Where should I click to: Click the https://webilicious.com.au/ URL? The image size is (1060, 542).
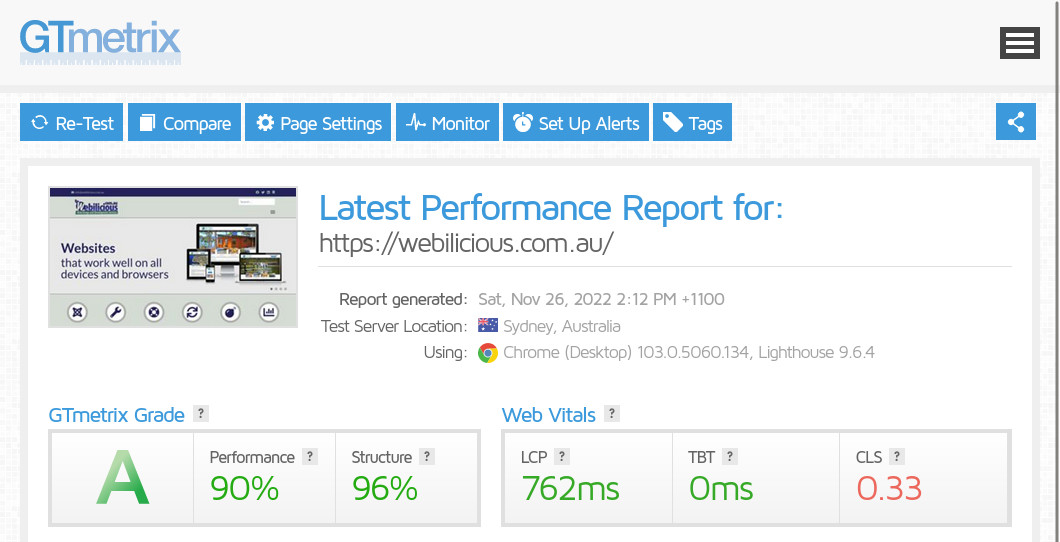click(x=466, y=243)
